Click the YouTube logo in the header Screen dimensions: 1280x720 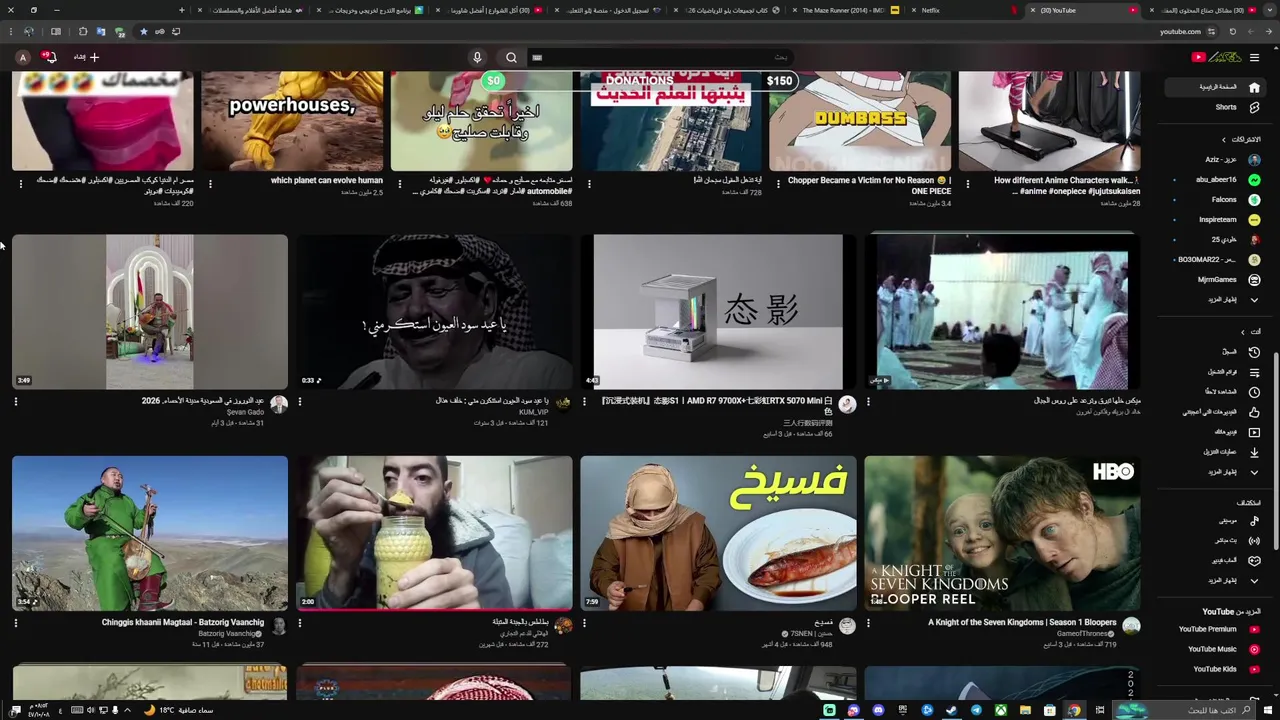tap(1216, 57)
